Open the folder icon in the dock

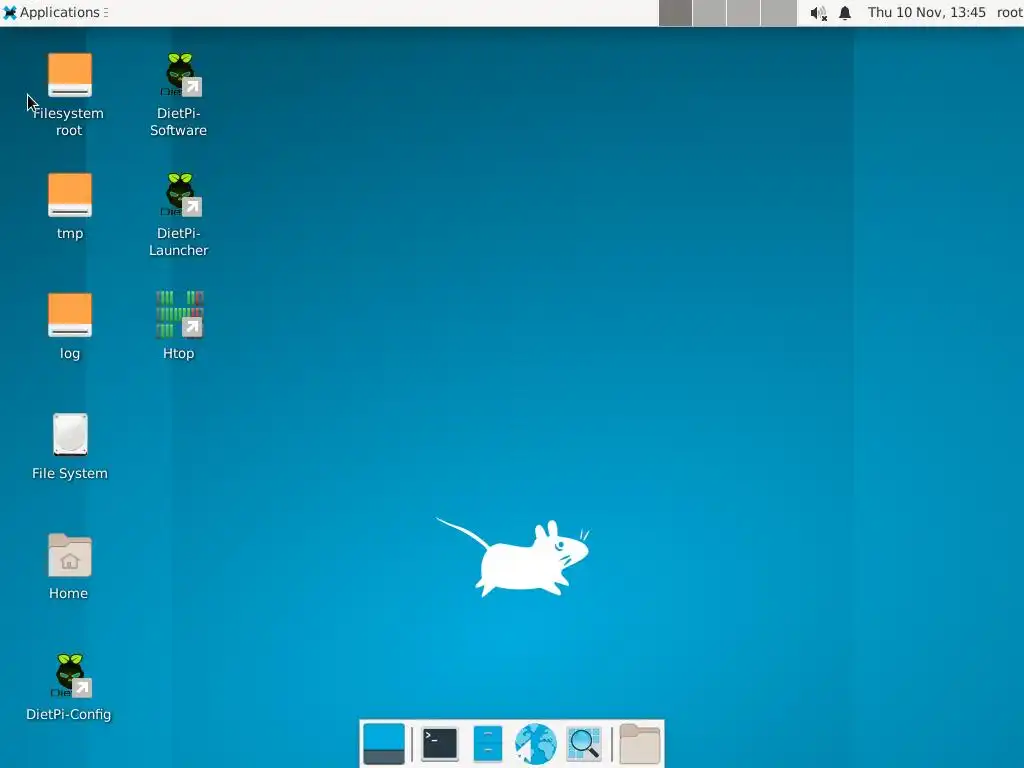tap(639, 744)
